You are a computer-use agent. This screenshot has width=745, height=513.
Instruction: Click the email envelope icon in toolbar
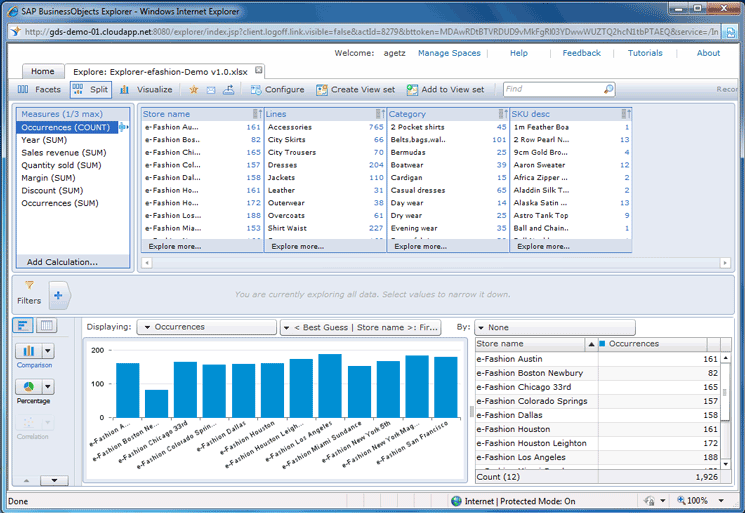[x=211, y=90]
